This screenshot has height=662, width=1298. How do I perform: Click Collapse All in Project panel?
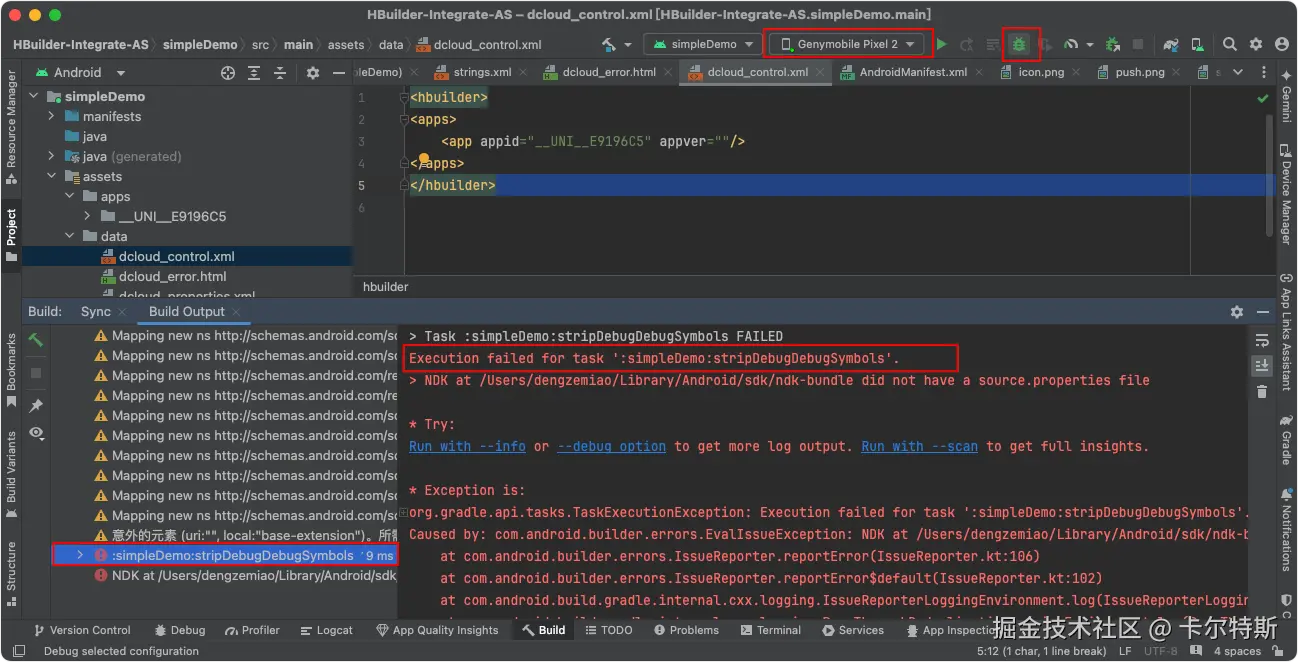pyautogui.click(x=280, y=73)
